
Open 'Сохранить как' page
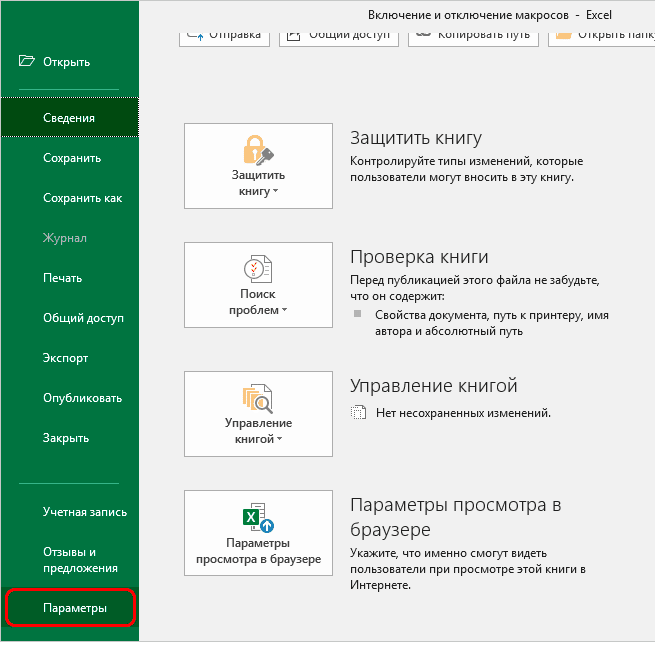(x=69, y=198)
